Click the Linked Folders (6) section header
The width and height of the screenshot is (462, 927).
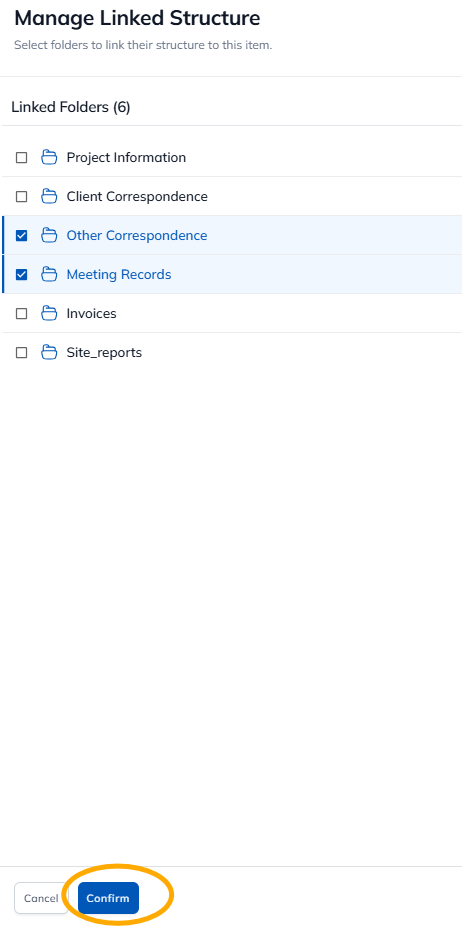(x=71, y=107)
